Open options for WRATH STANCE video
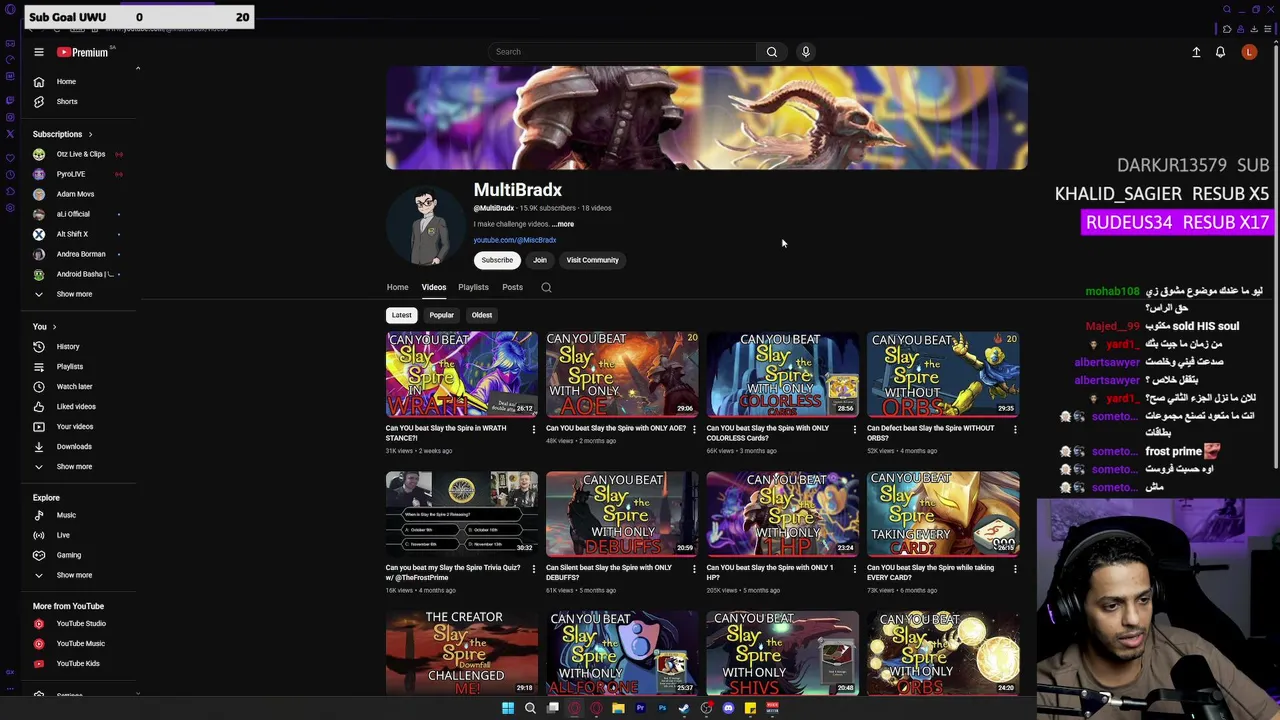The width and height of the screenshot is (1280, 720). click(x=533, y=429)
